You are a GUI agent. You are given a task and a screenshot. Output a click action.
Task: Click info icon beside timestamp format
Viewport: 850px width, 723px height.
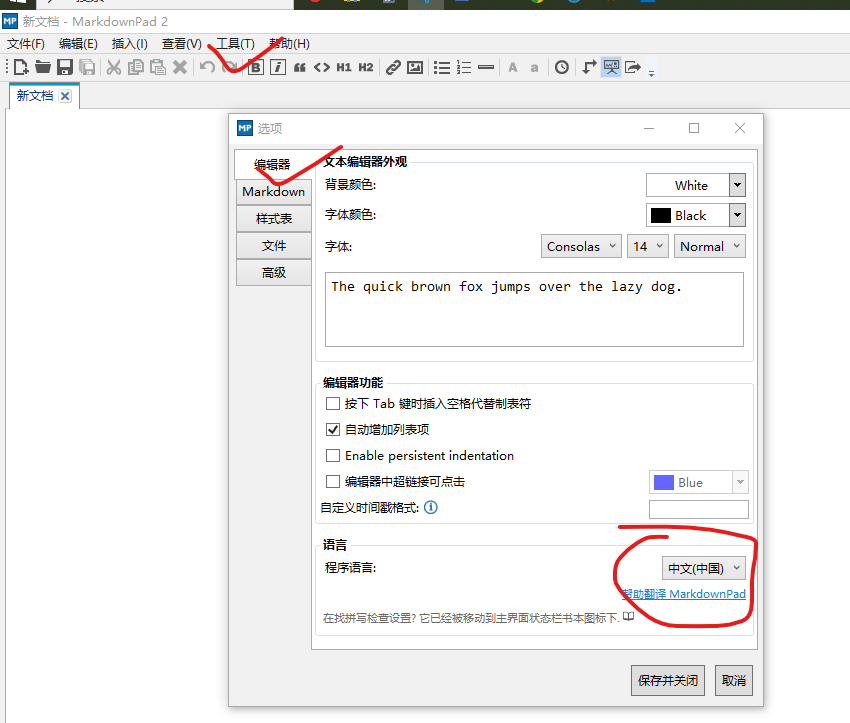431,507
